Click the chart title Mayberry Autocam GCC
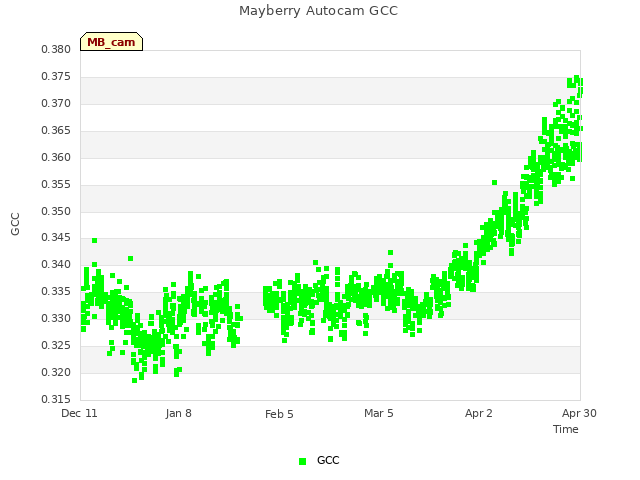Screen dimensions: 640x480 318,11
